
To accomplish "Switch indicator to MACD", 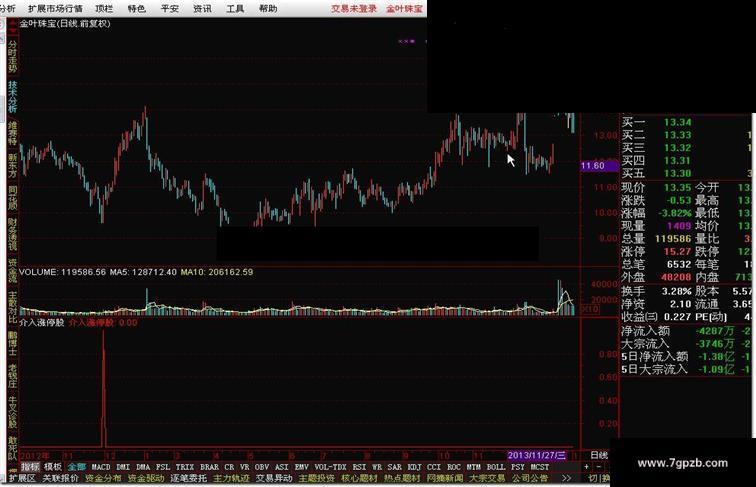I will point(101,467).
